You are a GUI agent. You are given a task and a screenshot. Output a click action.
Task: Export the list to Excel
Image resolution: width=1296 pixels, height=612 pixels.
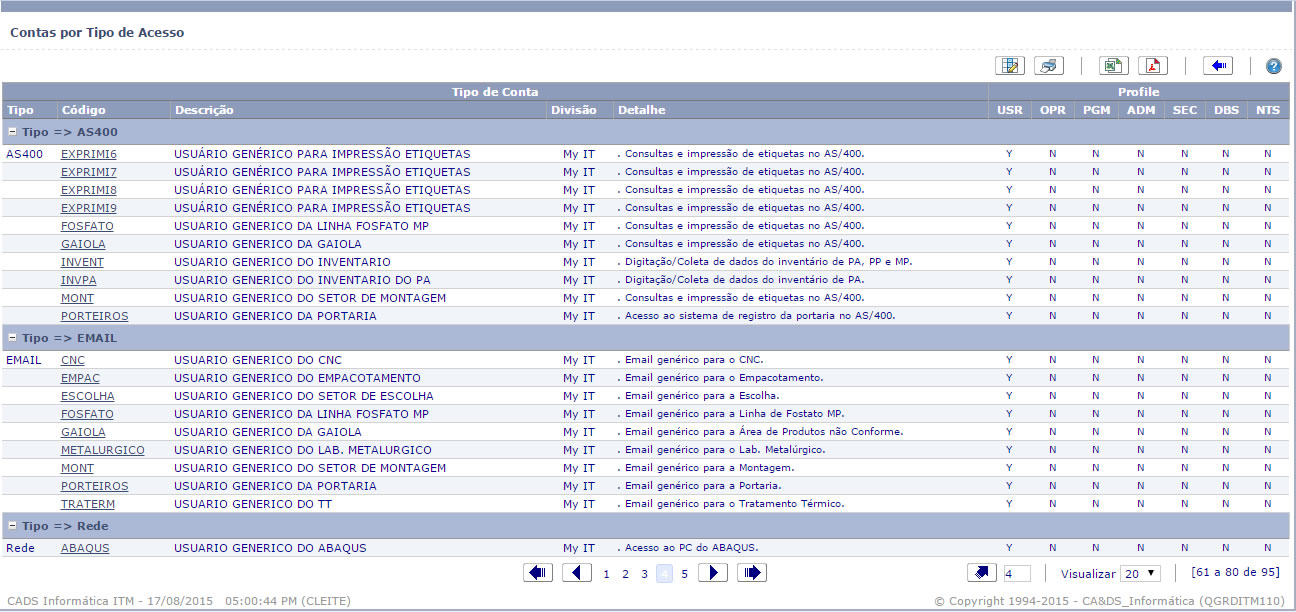point(1113,66)
